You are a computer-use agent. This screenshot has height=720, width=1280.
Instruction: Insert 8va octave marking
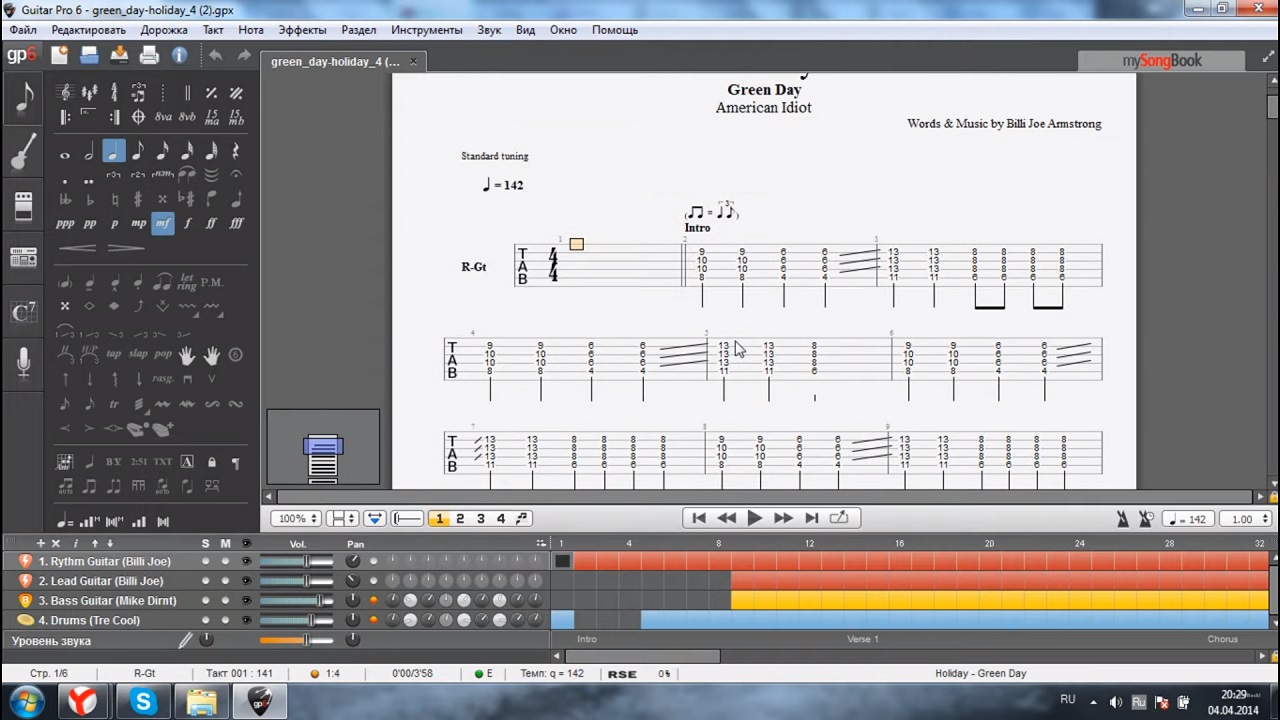(x=163, y=117)
